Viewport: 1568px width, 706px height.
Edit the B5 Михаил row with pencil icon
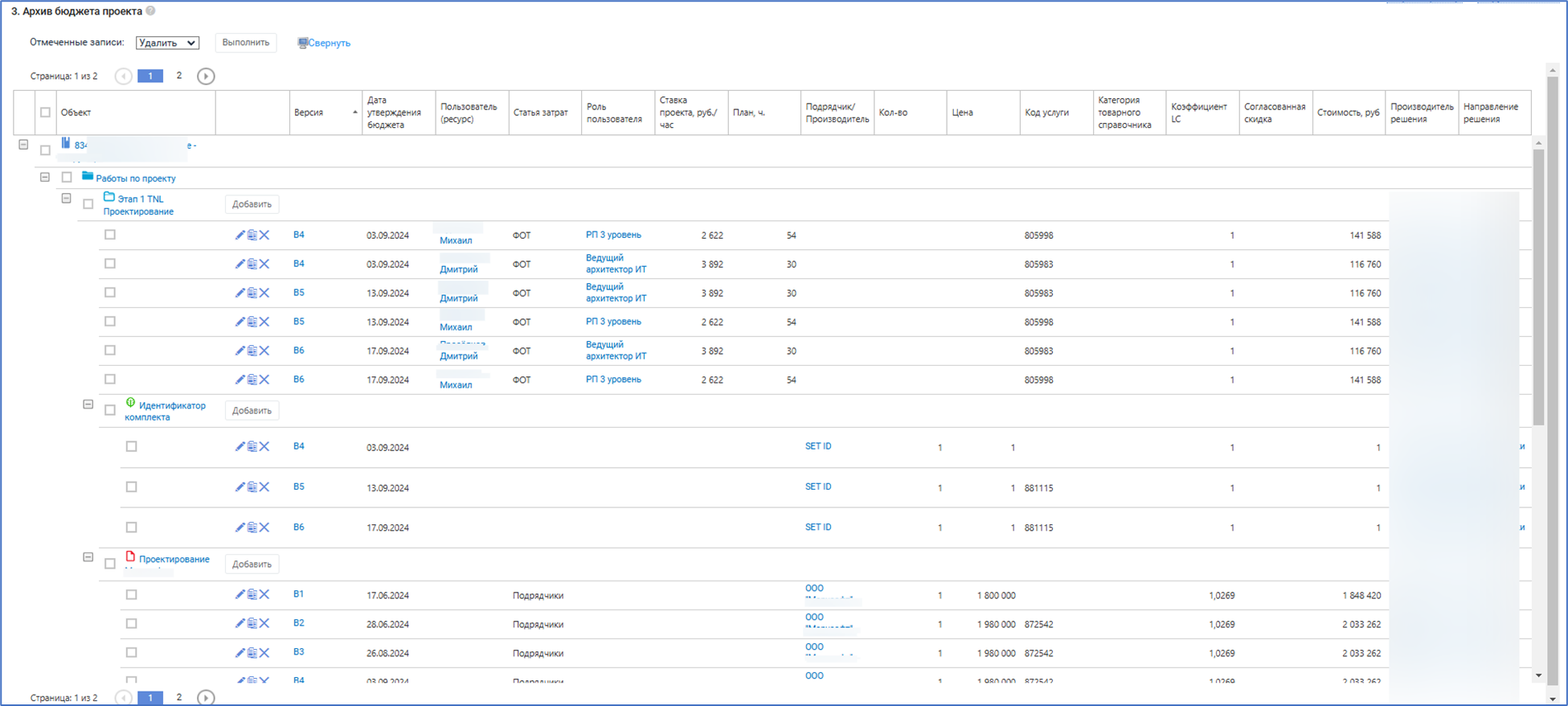pos(239,322)
